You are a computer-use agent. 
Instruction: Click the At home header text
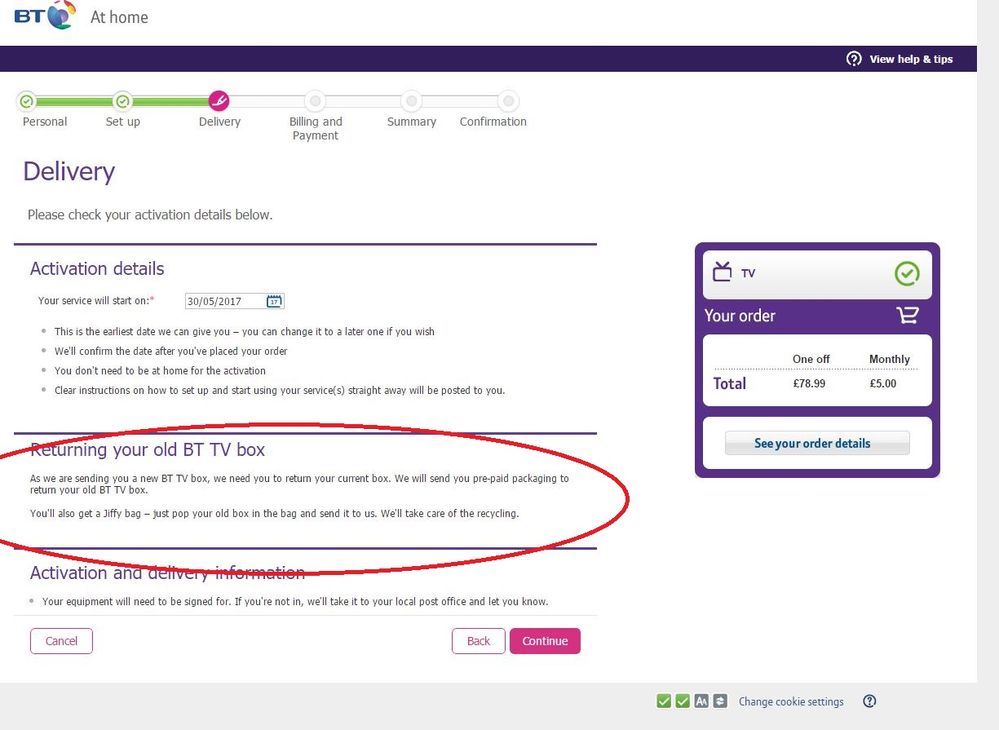tap(119, 17)
